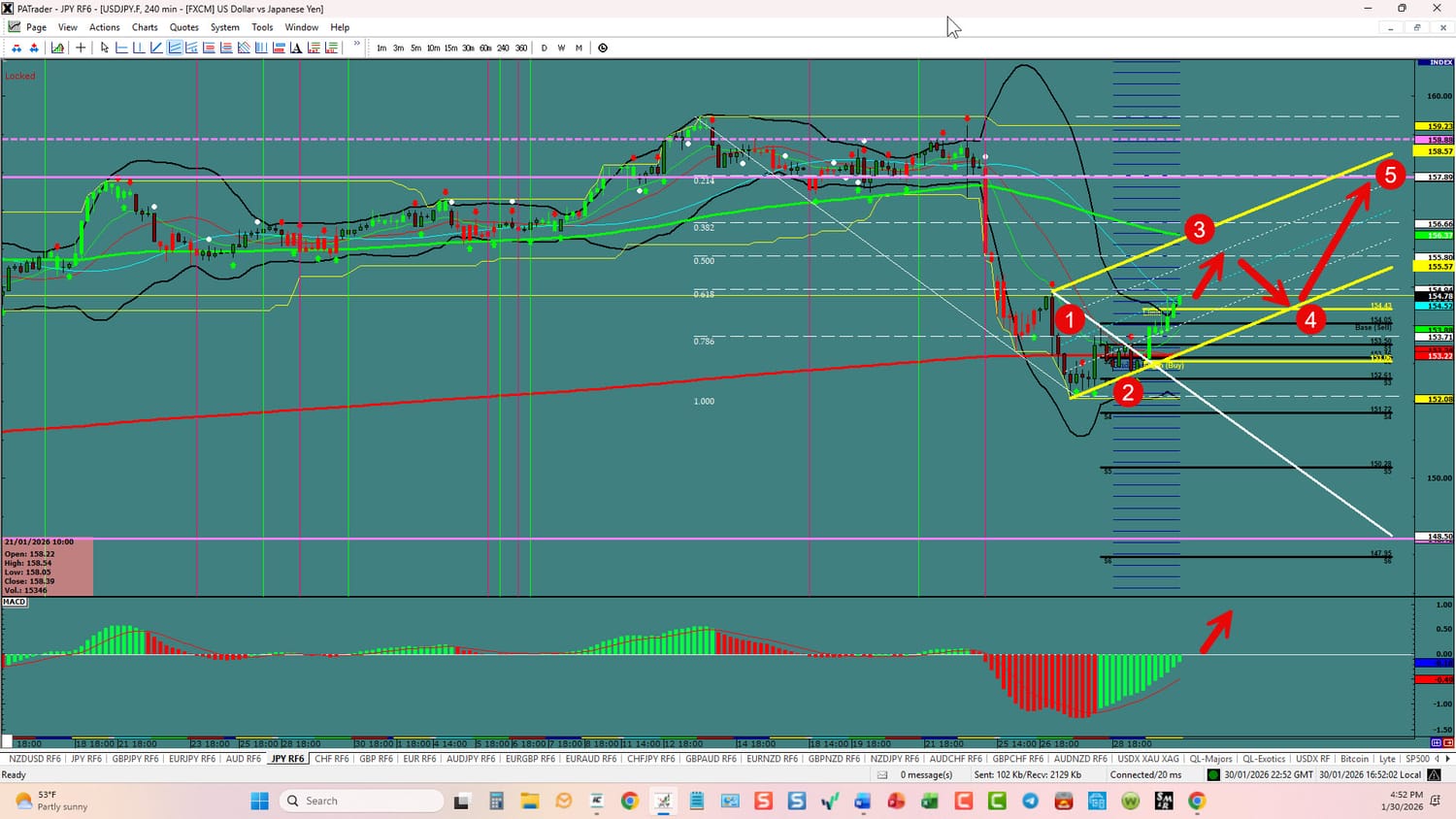
Task: Switch to the AUD RF6 tab
Action: point(244,759)
